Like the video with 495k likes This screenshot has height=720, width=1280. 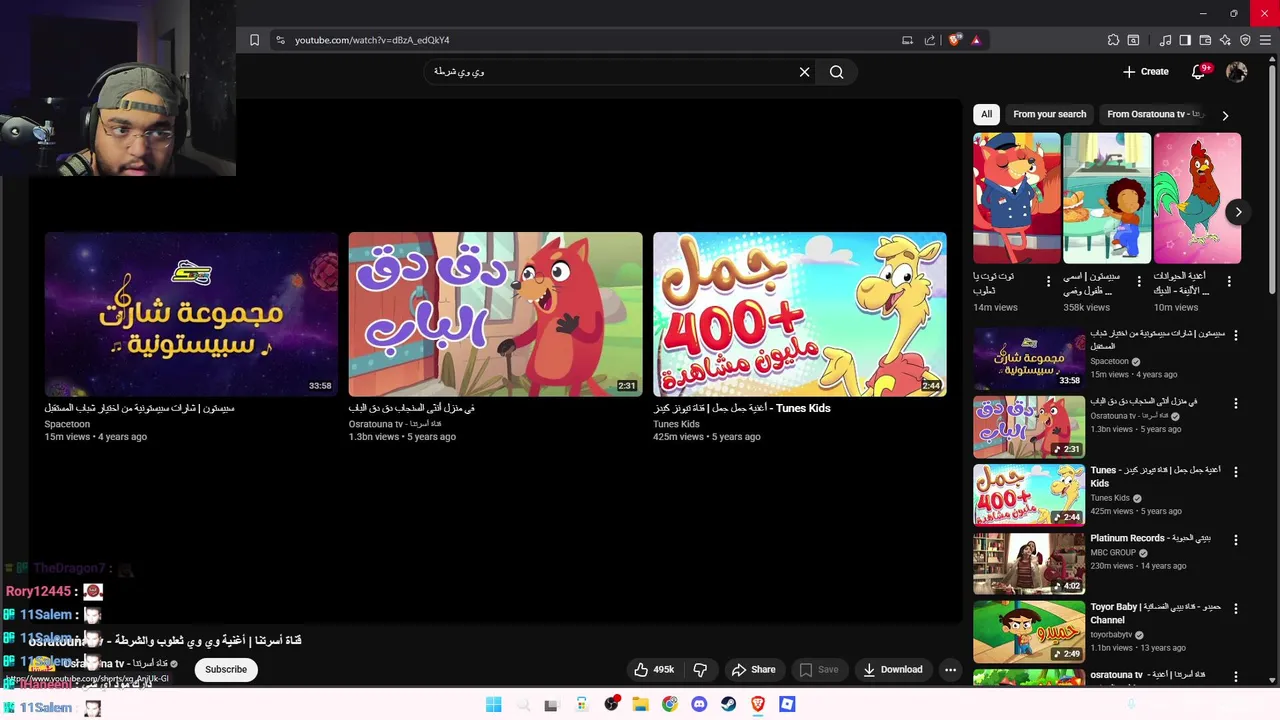[653, 669]
